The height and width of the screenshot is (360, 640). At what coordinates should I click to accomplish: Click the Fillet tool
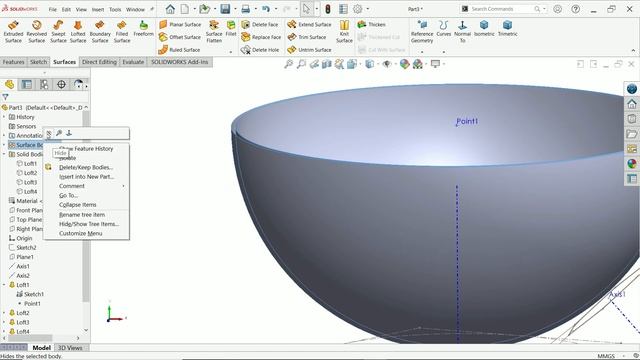pyautogui.click(x=231, y=29)
